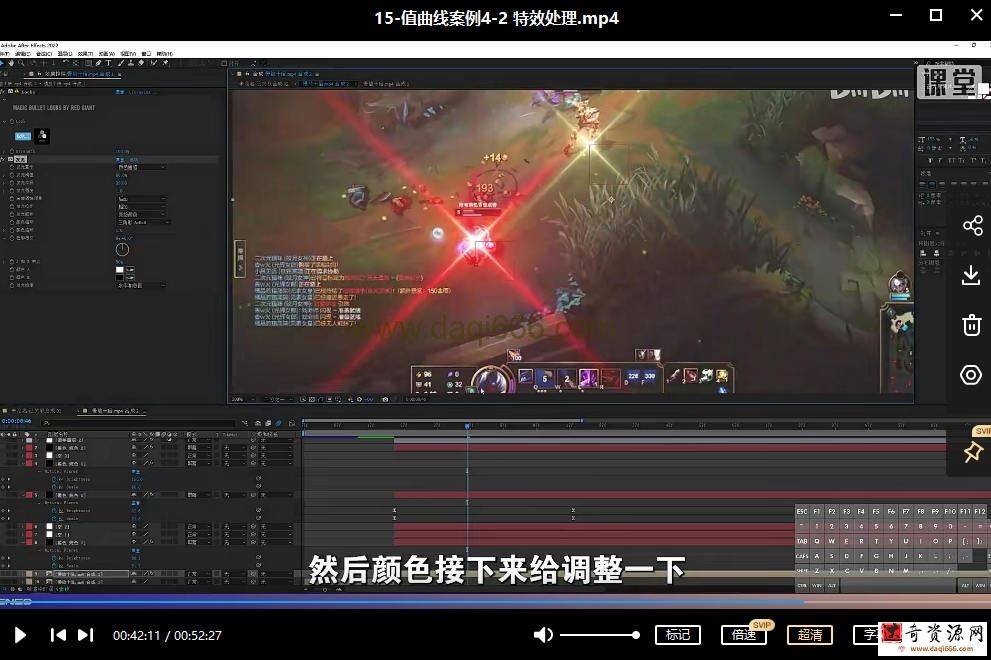This screenshot has height=660, width=991.
Task: Open the viewer zoom level dropdown
Action: (x=243, y=400)
